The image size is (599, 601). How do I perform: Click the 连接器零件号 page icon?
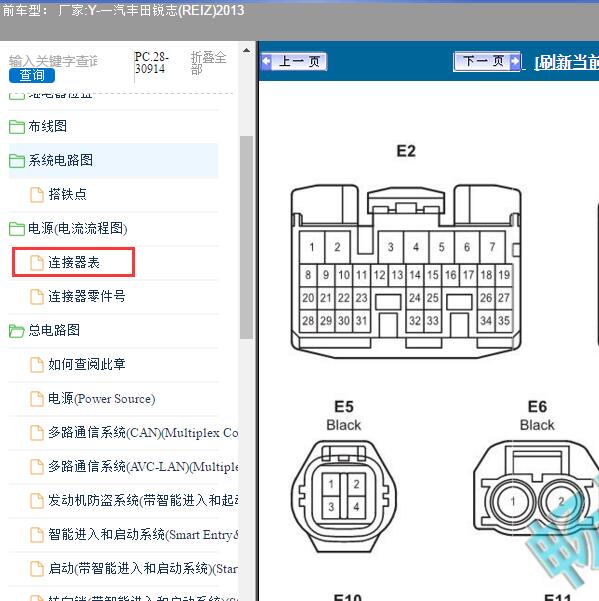[x=37, y=297]
